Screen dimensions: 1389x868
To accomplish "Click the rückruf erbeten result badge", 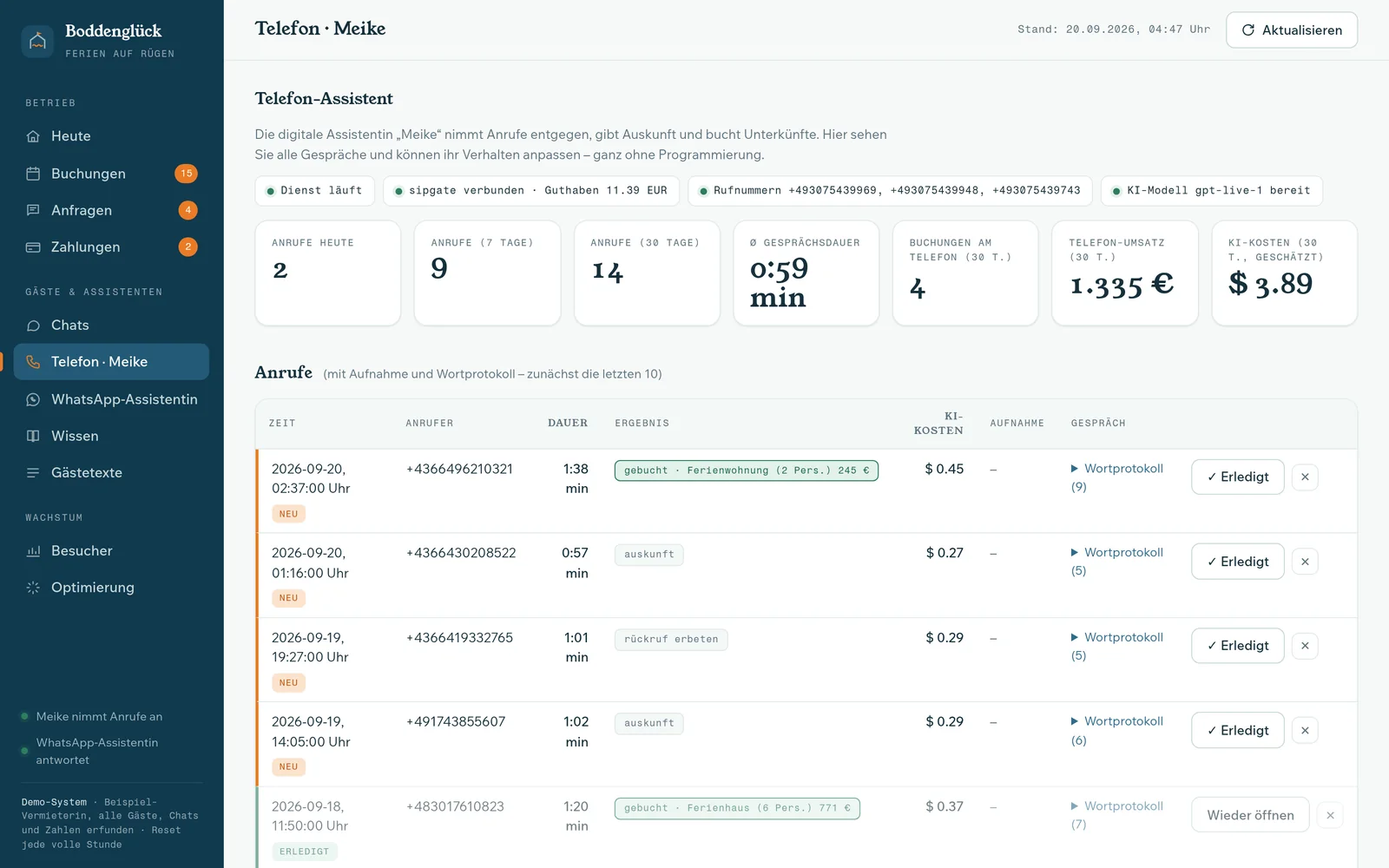I will tap(671, 640).
